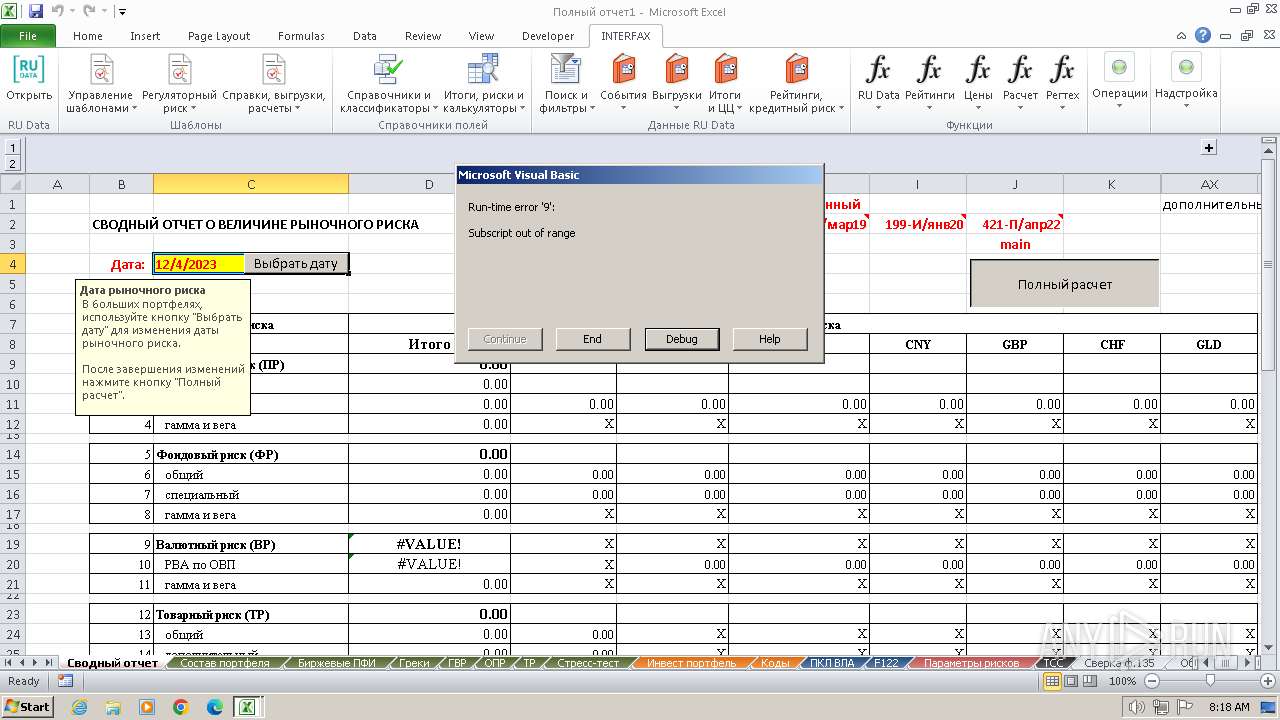This screenshot has height=720, width=1280.
Task: Expand the outline plus button above column AX
Action: [1209, 147]
